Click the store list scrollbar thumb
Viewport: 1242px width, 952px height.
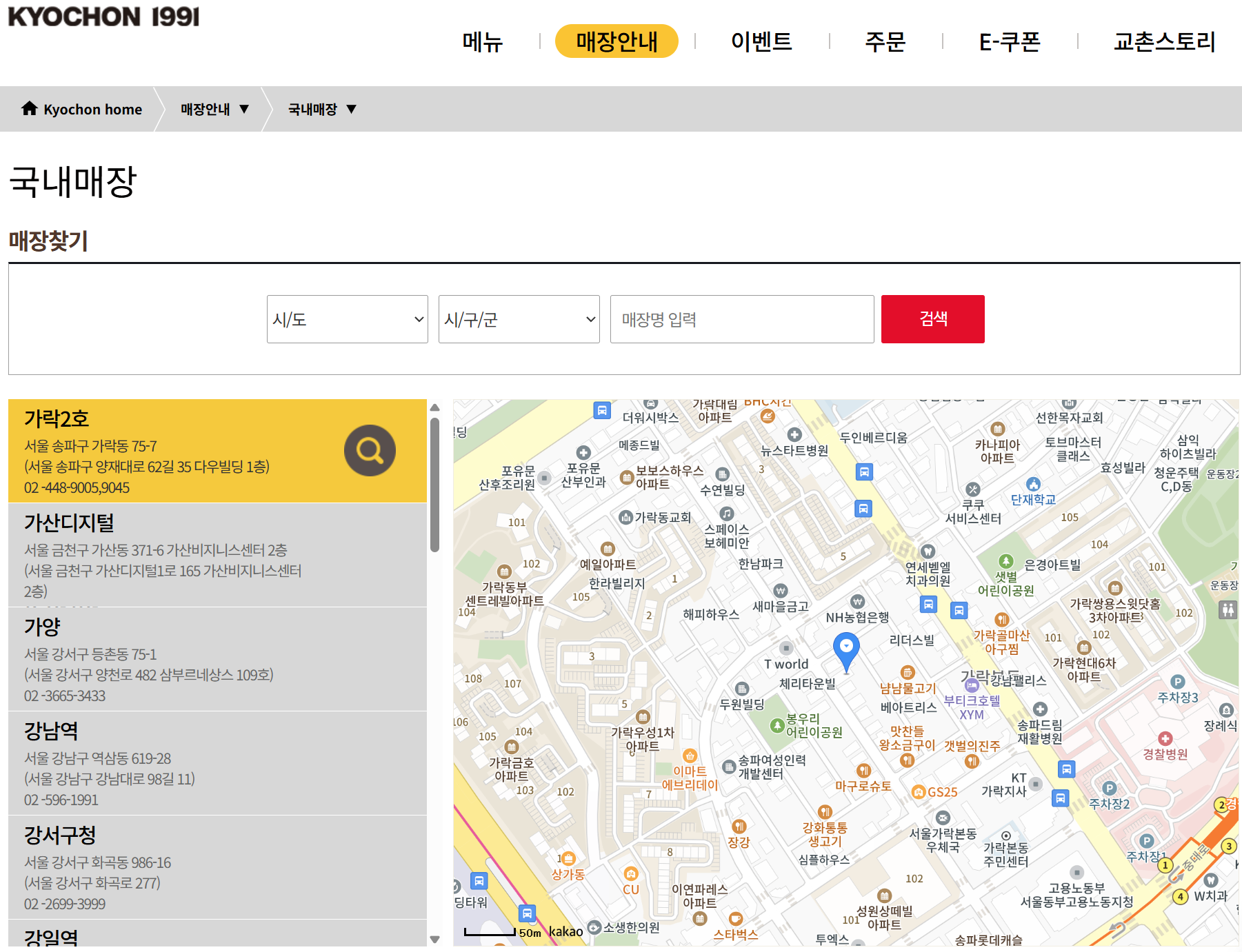[434, 485]
